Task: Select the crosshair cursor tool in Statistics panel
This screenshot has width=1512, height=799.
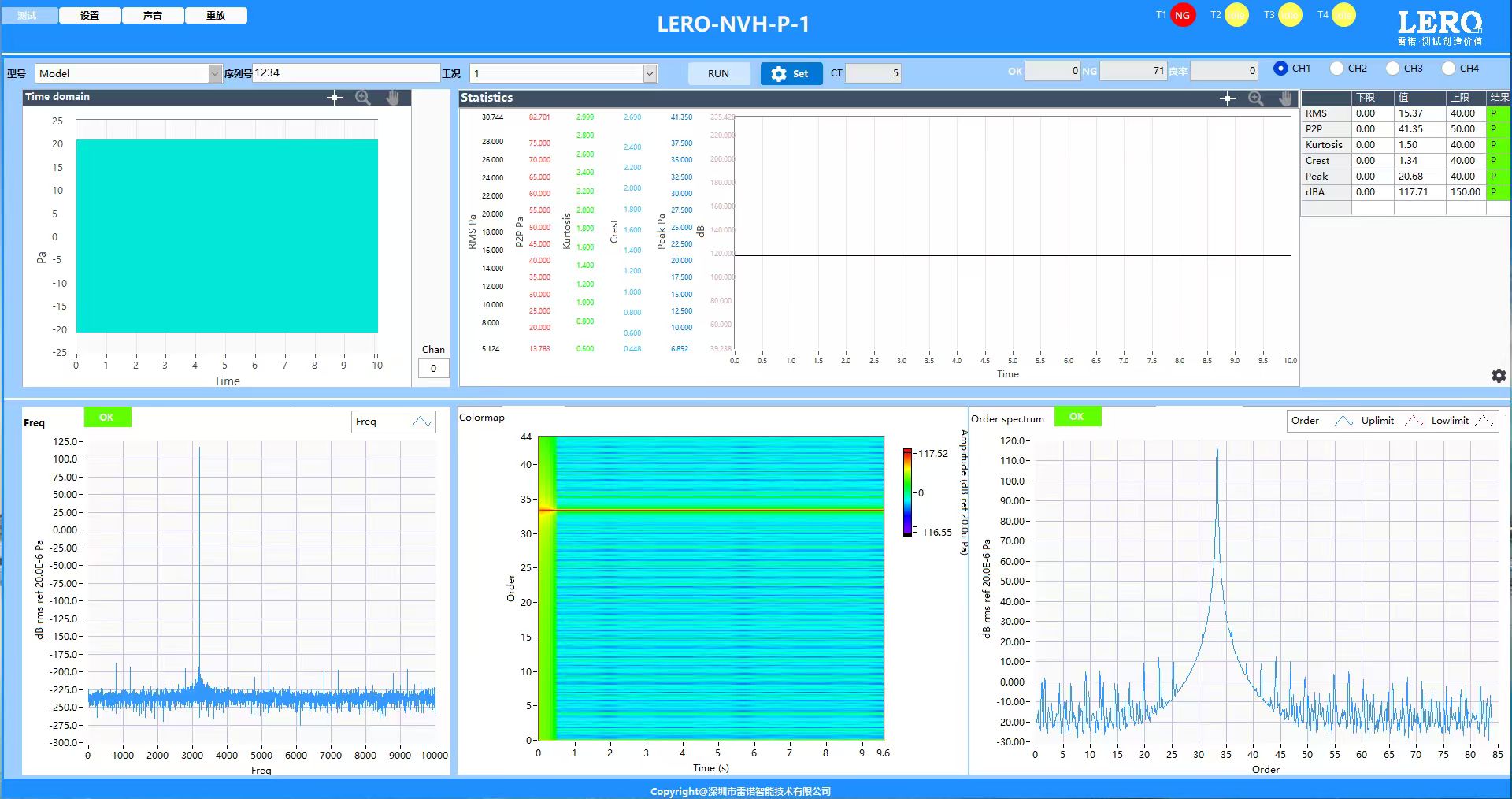Action: pos(1227,98)
